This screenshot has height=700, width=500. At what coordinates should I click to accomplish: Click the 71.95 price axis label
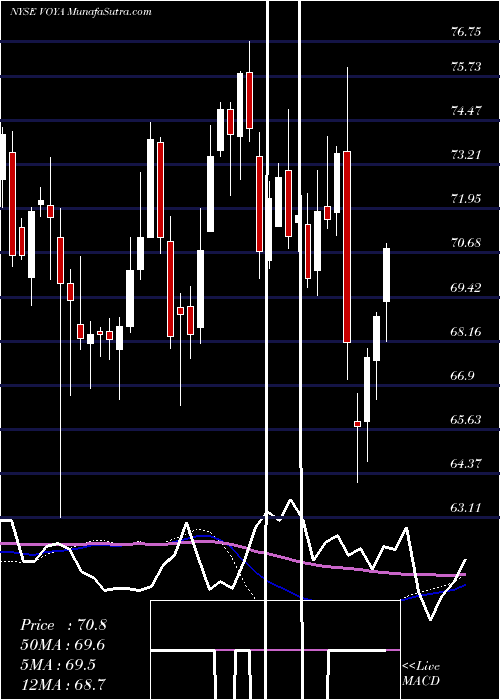[466, 199]
